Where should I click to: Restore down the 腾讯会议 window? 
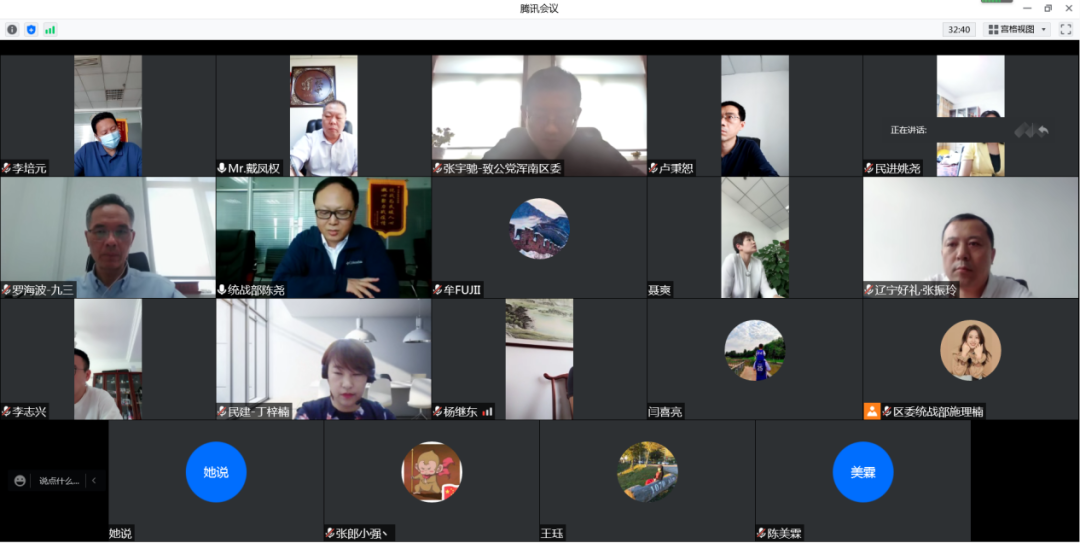[x=1048, y=8]
